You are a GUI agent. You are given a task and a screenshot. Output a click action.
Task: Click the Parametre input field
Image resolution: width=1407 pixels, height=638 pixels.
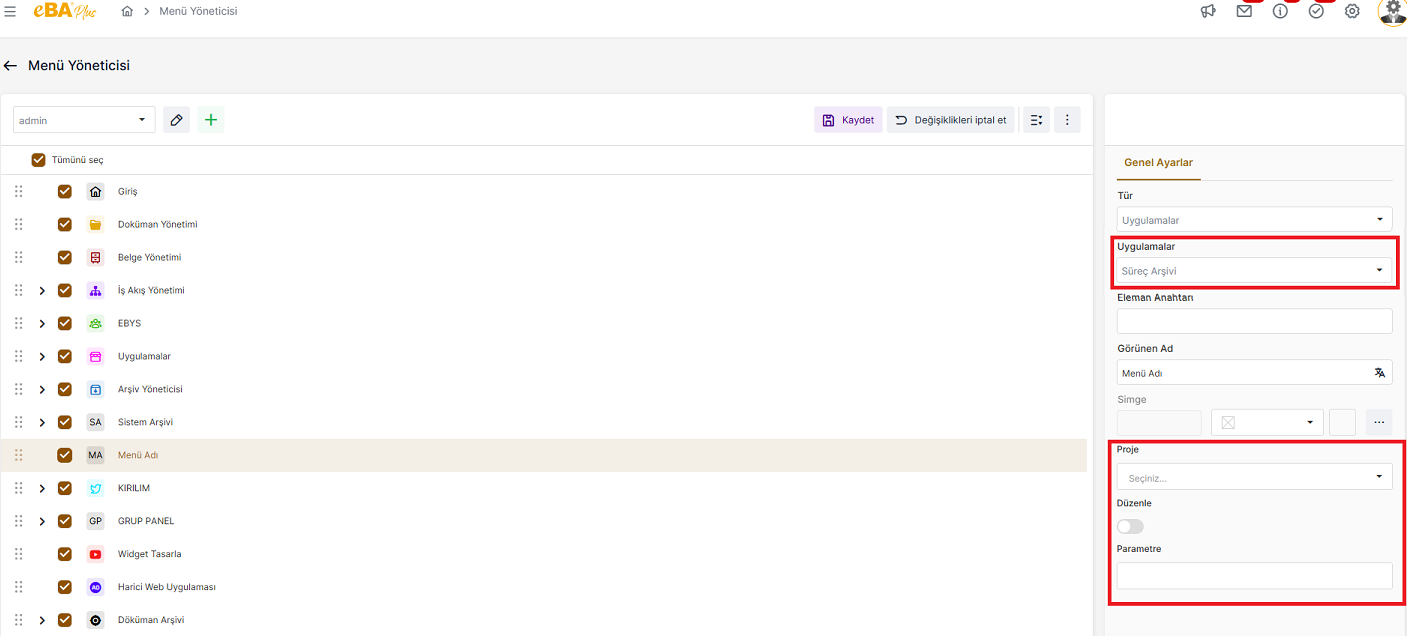[1254, 576]
